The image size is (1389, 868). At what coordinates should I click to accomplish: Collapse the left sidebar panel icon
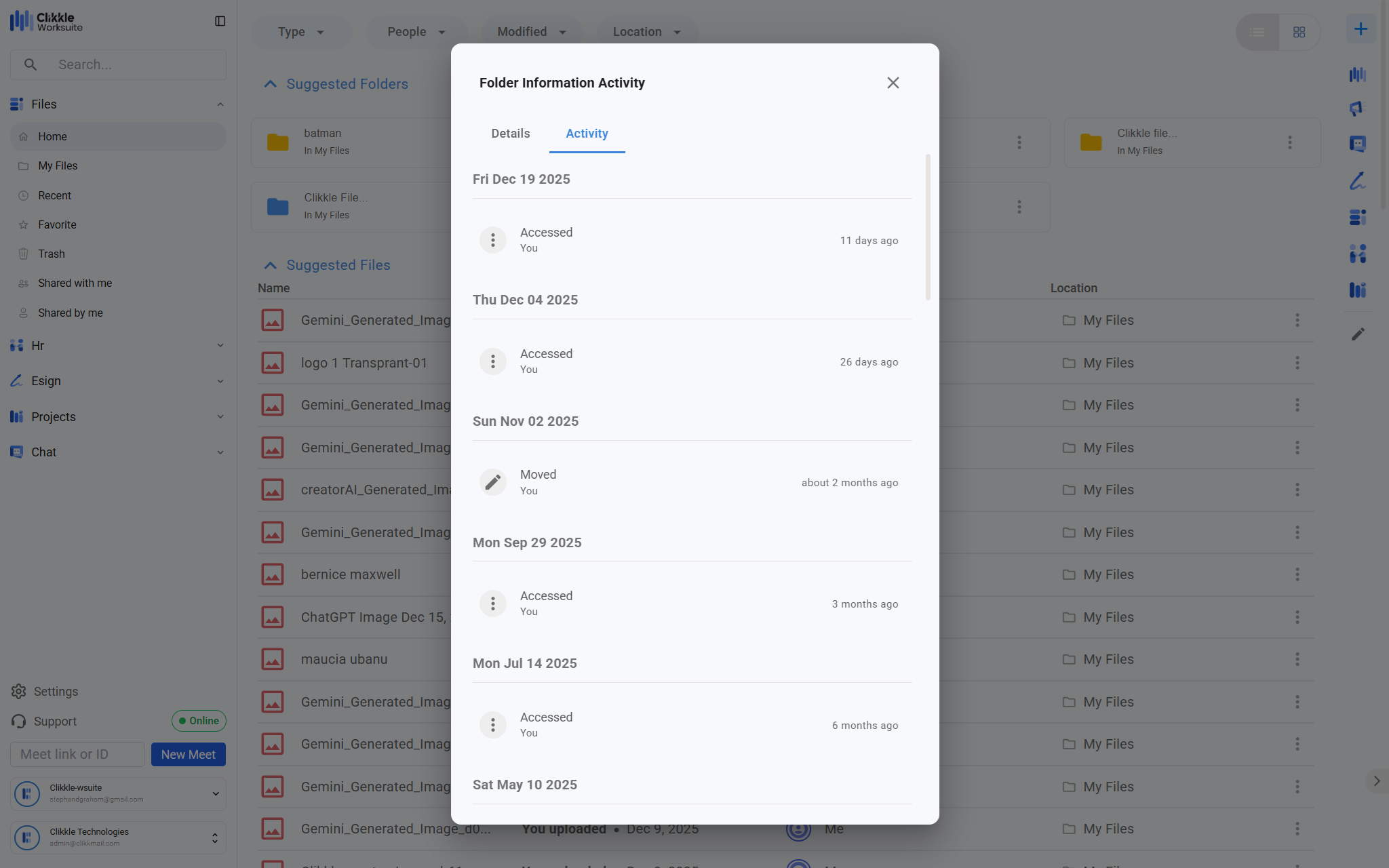[x=220, y=21]
